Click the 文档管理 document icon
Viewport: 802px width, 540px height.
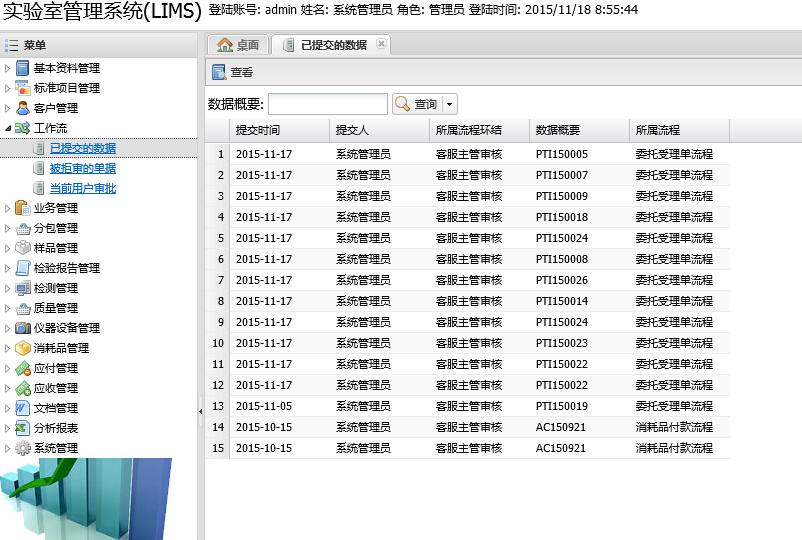coord(23,408)
